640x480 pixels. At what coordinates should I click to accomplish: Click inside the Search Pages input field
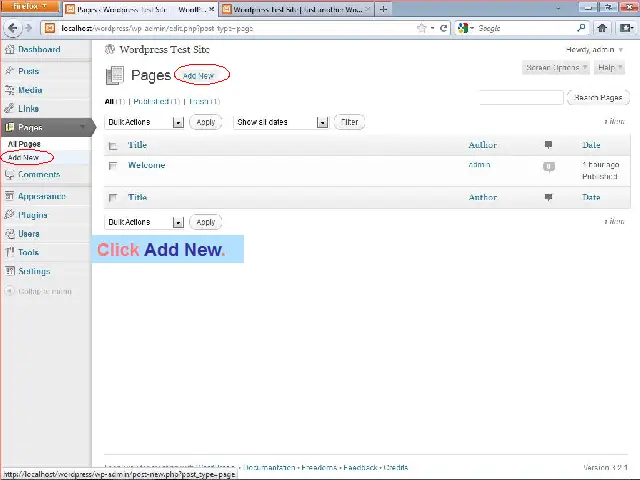(522, 98)
